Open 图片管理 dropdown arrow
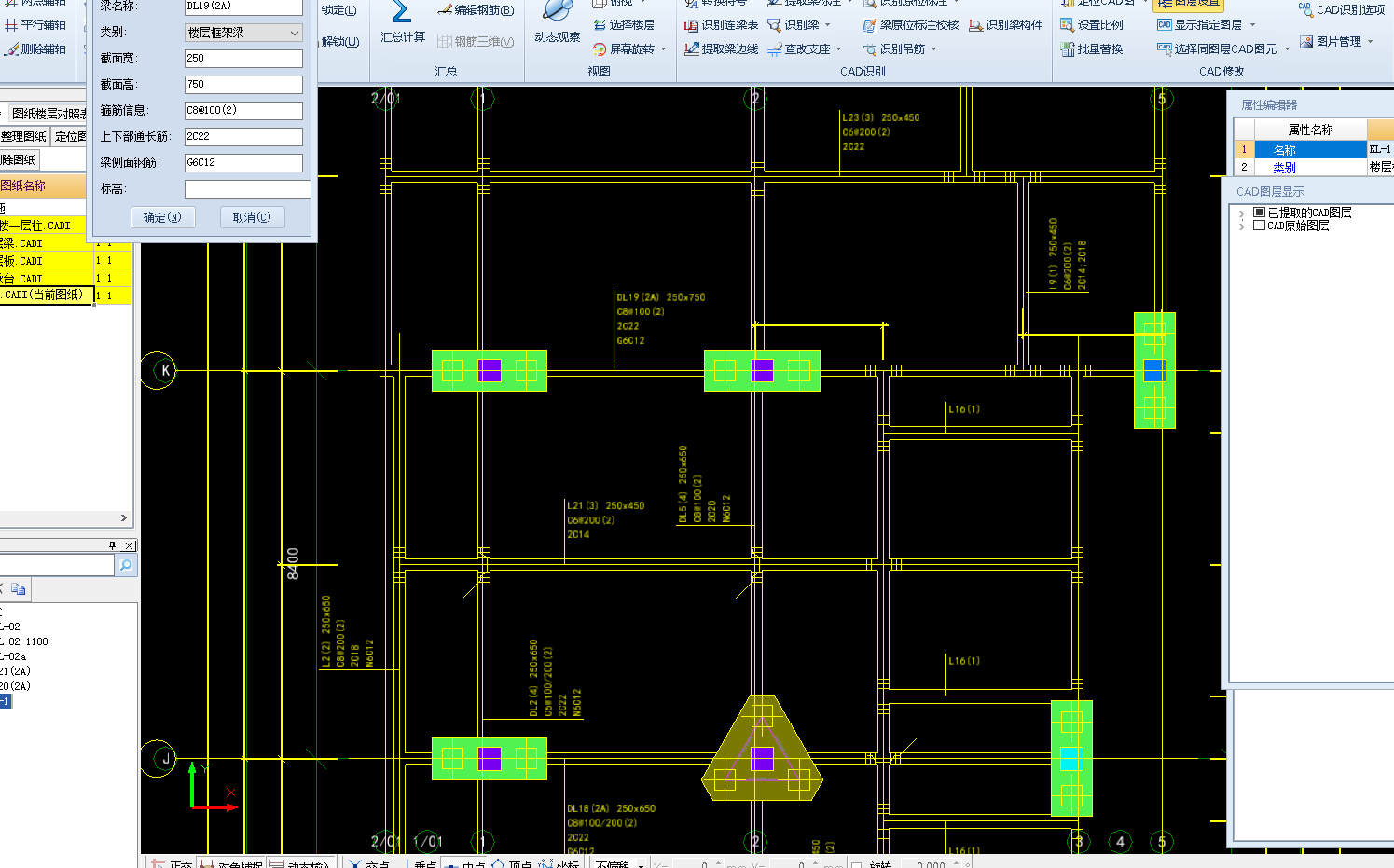The width and height of the screenshot is (1394, 868). 1370,42
